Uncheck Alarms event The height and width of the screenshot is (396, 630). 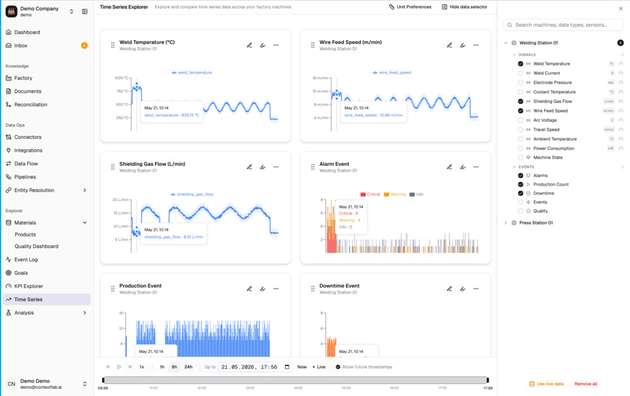point(520,176)
